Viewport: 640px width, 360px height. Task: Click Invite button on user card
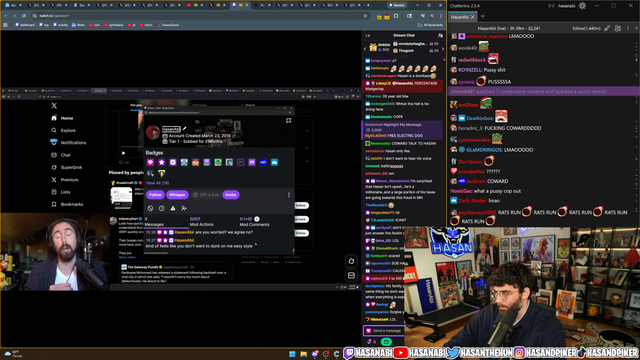coord(231,195)
